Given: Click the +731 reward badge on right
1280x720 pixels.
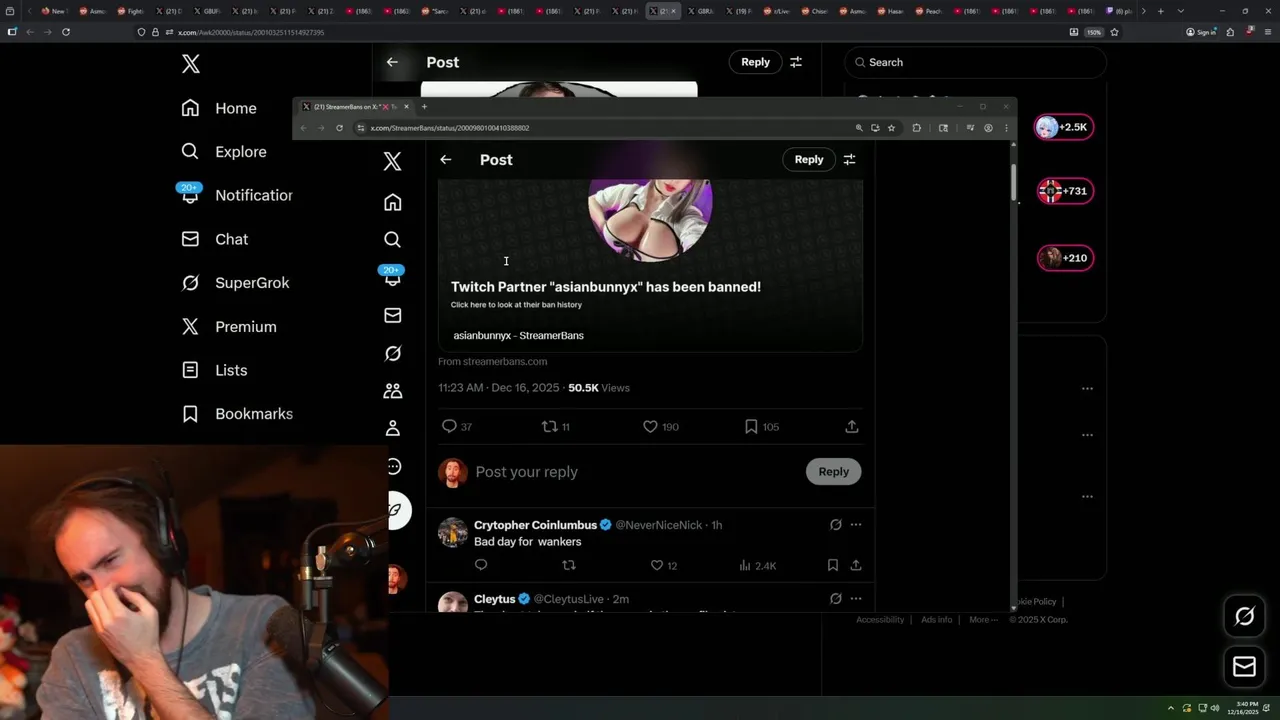Looking at the screenshot, I should click(1064, 191).
